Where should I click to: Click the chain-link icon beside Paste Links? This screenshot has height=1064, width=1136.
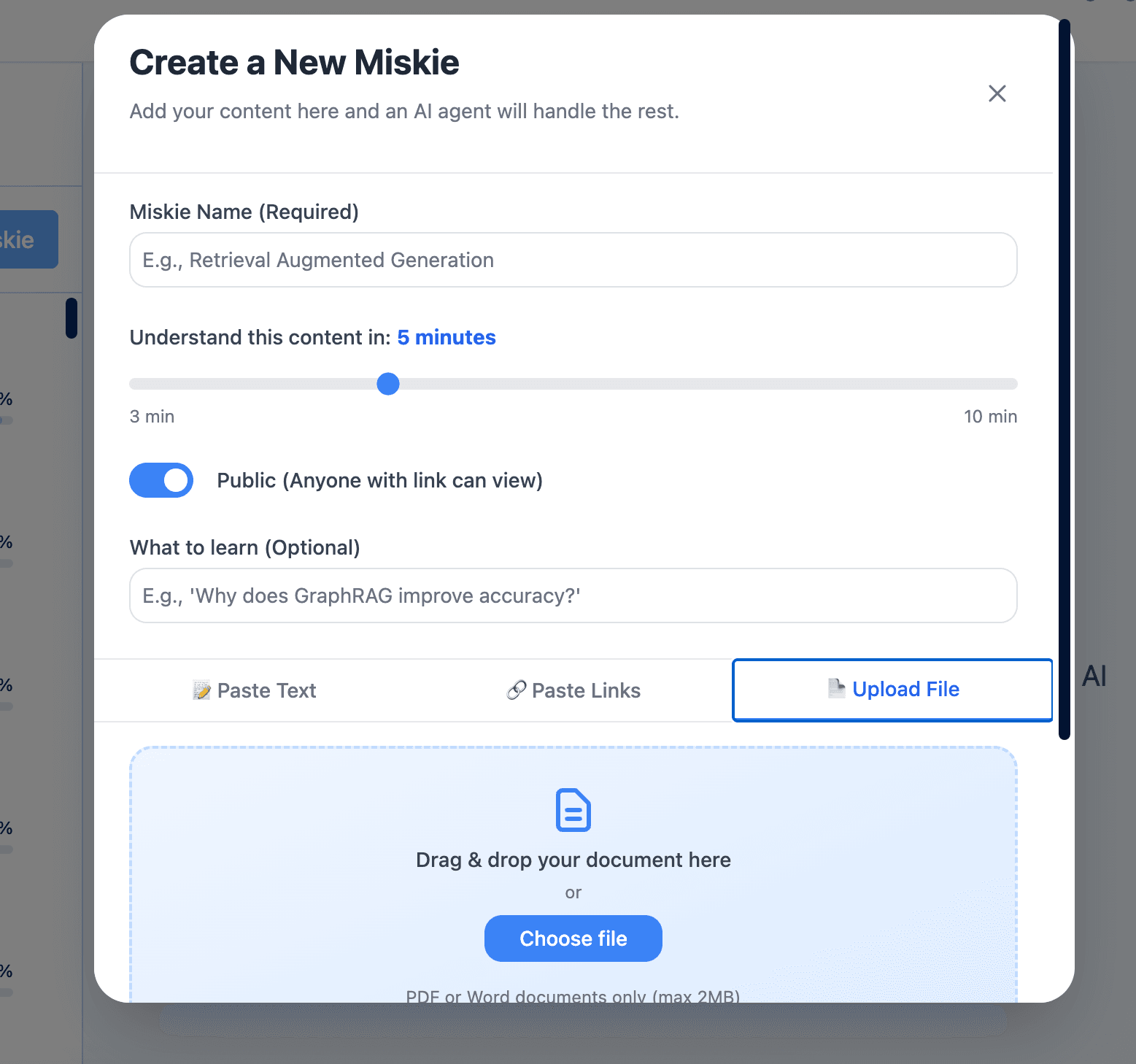click(x=517, y=690)
